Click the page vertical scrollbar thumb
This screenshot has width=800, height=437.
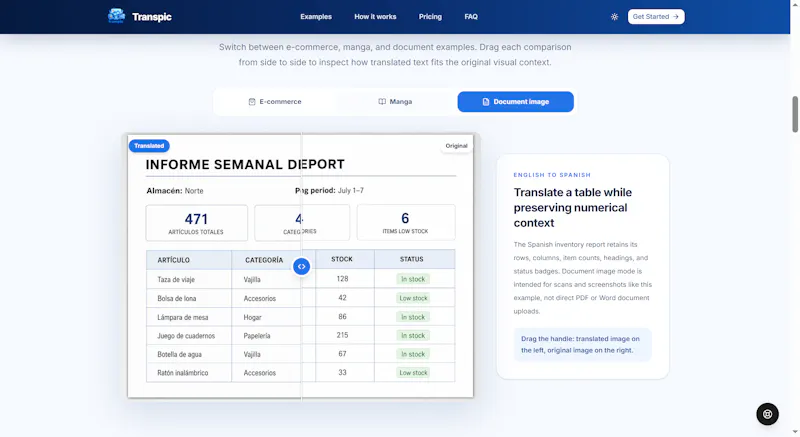tap(795, 114)
